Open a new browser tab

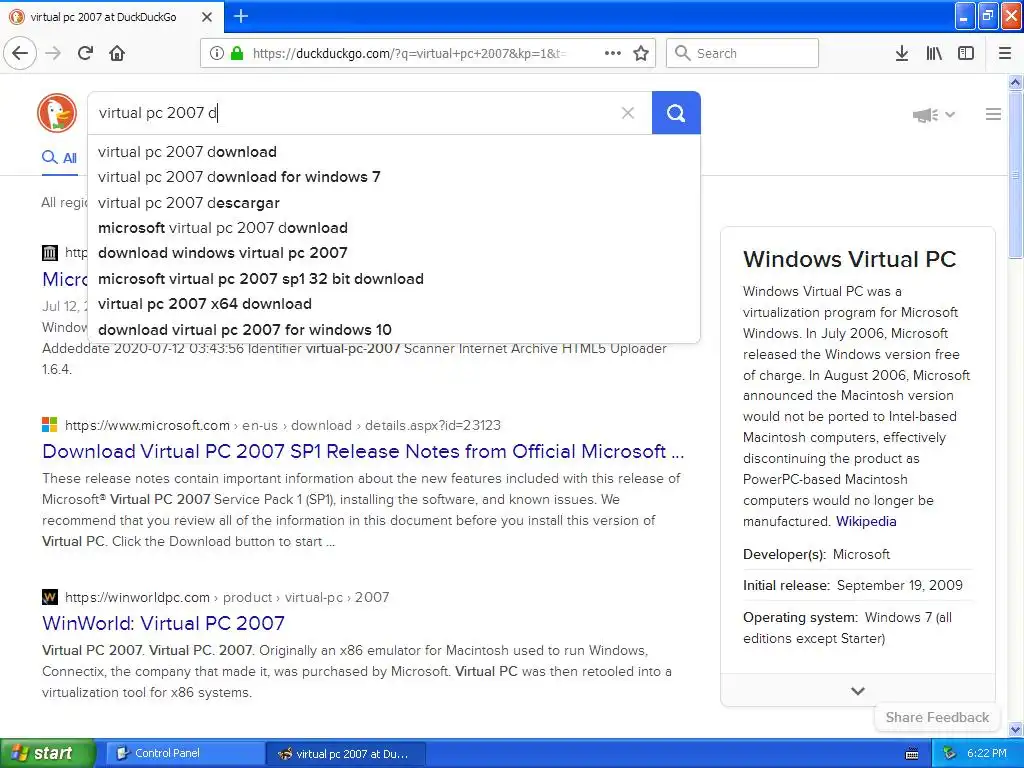click(x=241, y=16)
